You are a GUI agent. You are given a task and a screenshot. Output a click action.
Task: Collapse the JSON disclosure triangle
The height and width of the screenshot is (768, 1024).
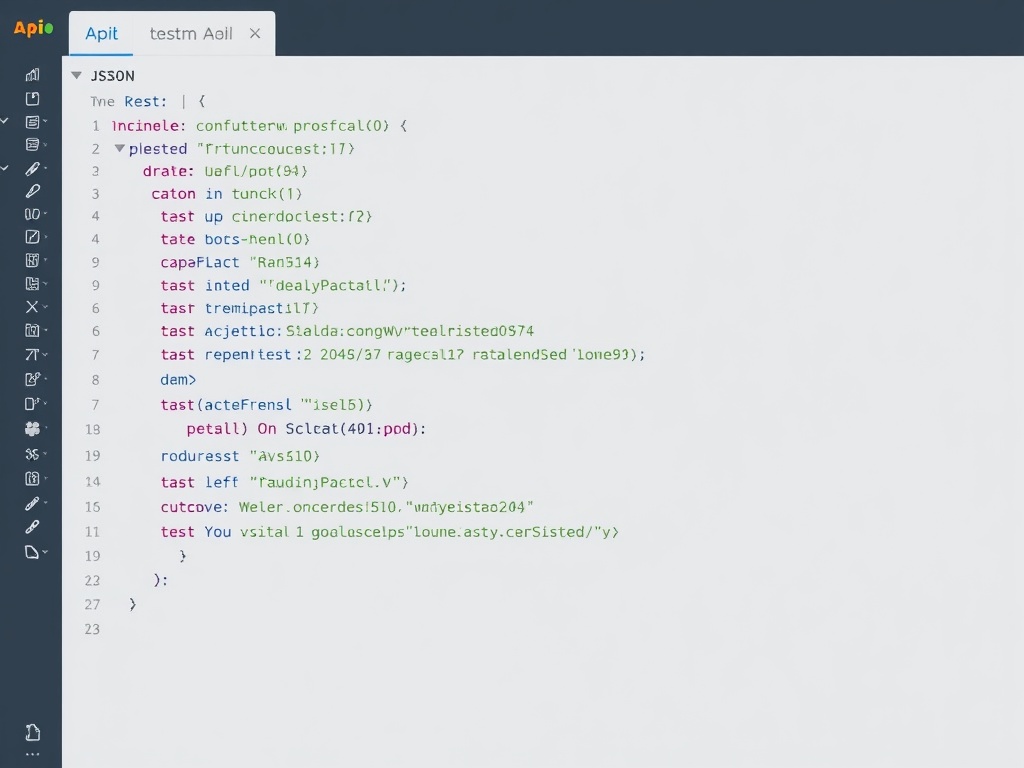click(x=77, y=75)
